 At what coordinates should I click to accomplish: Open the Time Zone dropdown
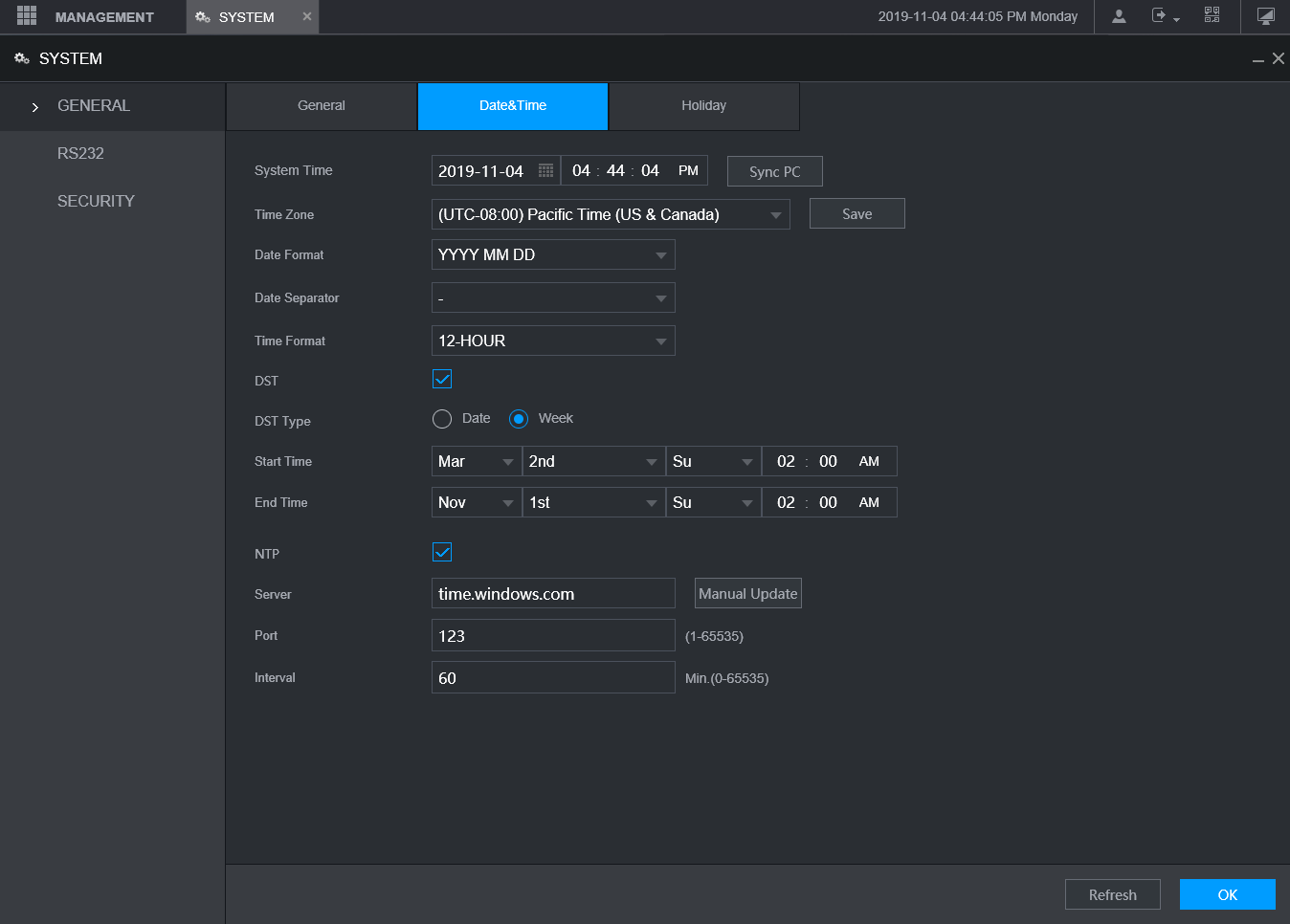[611, 214]
